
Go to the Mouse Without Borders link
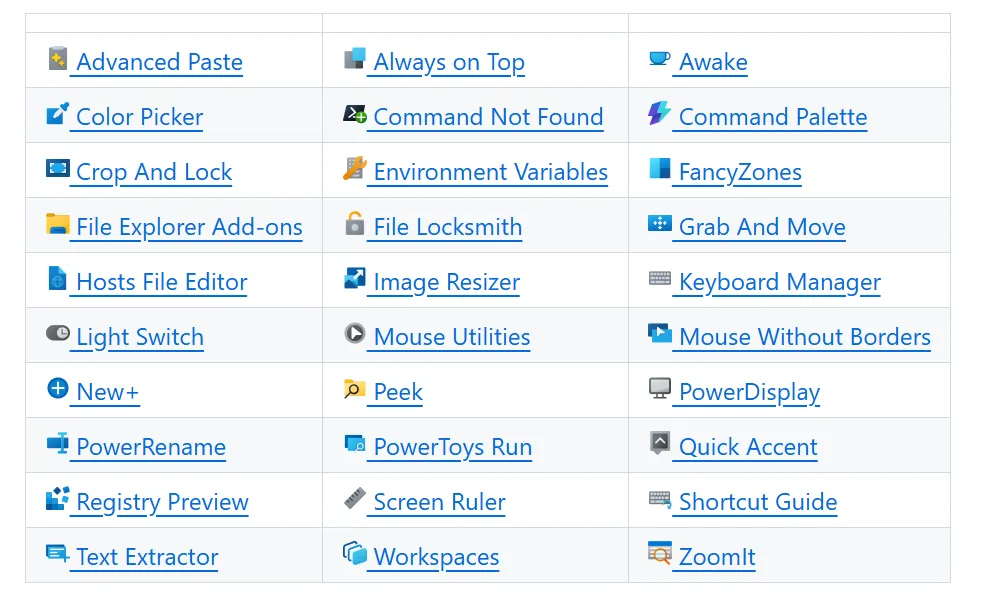coord(804,337)
